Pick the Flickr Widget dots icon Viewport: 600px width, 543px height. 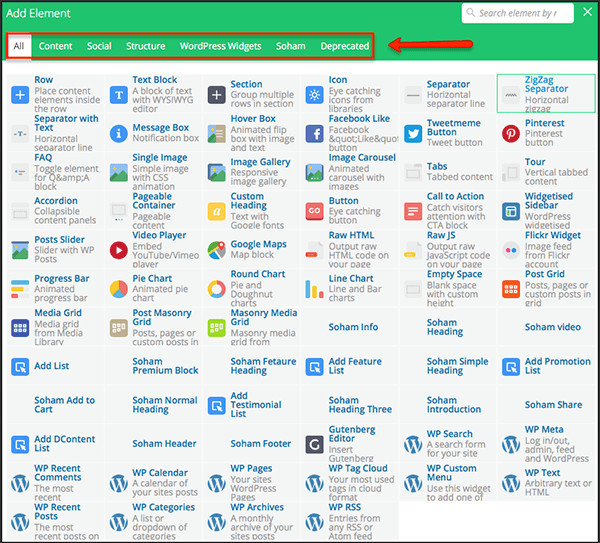click(511, 250)
